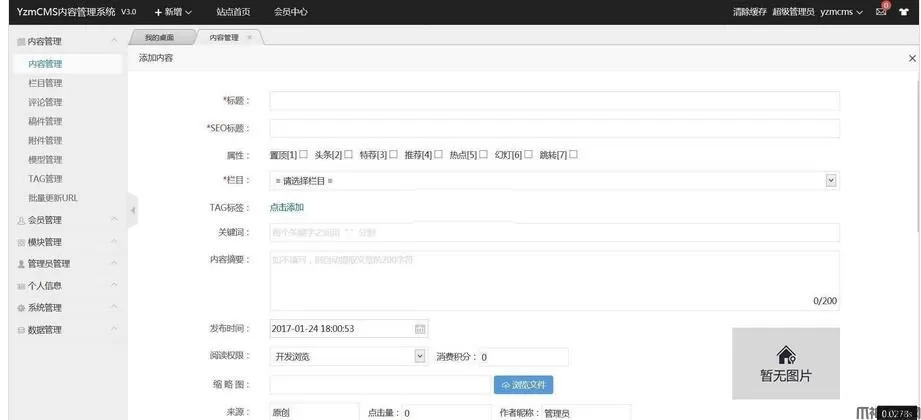921x420 pixels.
Task: Click the 点击添加 TAG link
Action: [287, 207]
